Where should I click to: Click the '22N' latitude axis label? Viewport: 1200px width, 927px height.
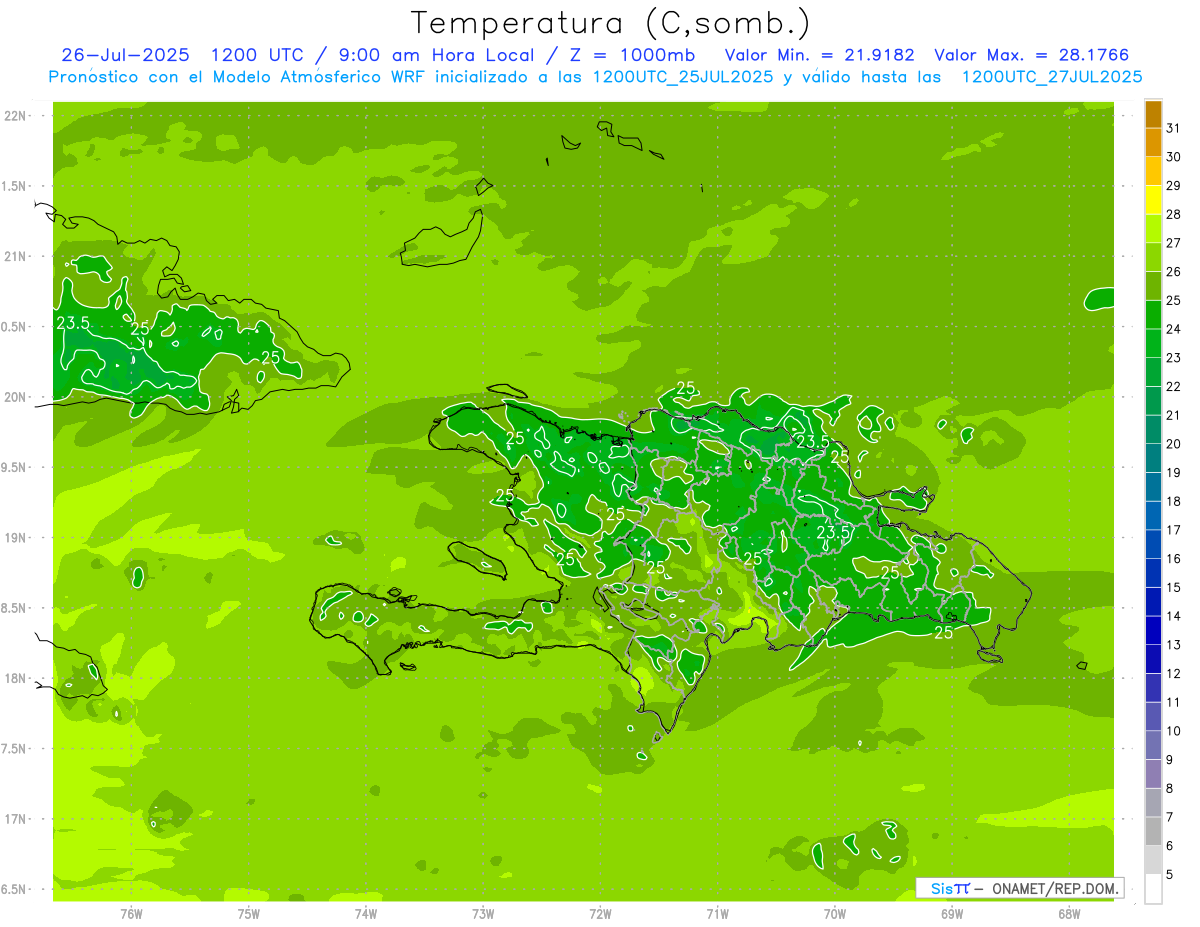tap(14, 116)
